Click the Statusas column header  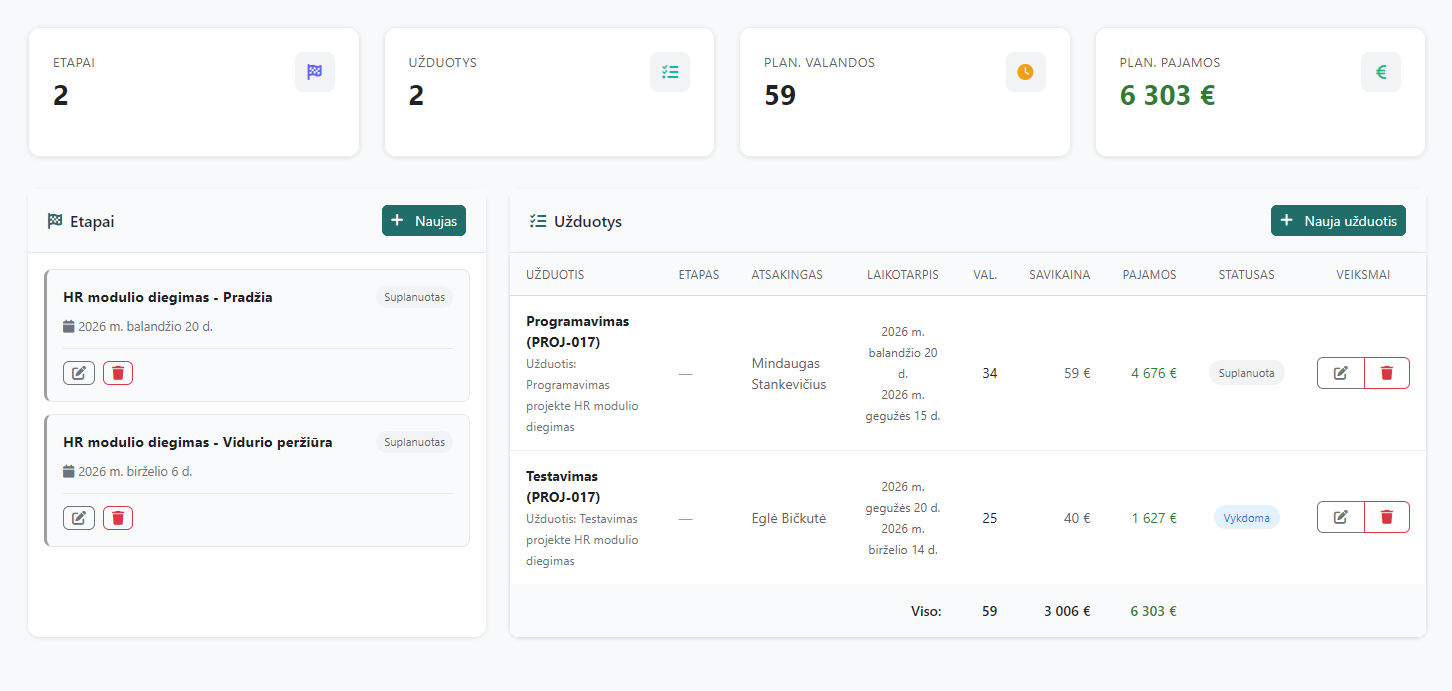pyautogui.click(x=1246, y=275)
